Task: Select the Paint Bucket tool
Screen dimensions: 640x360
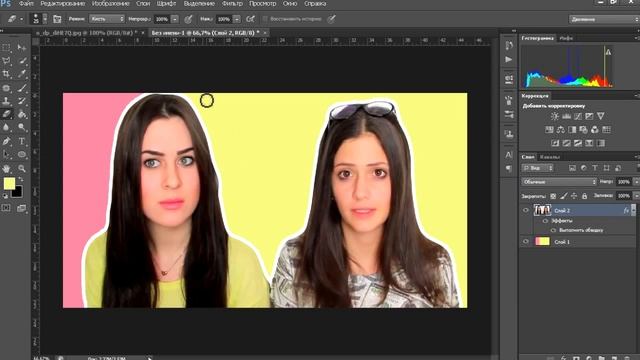Action: coord(22,114)
